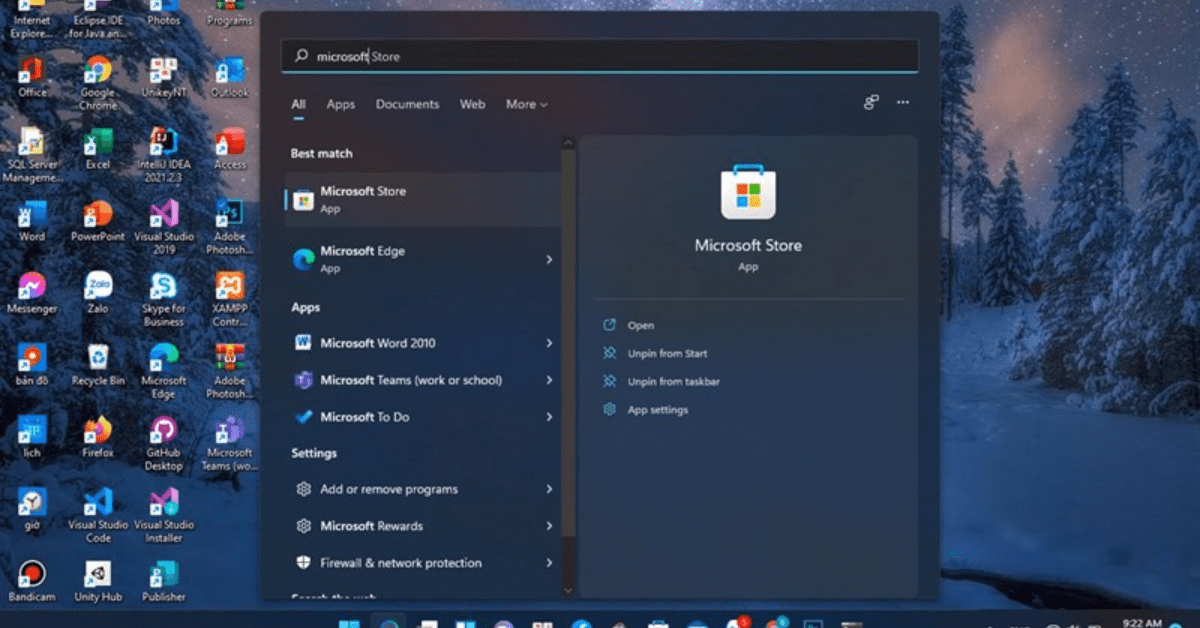Expand the arrow beside Firewall & network protection

(x=549, y=563)
